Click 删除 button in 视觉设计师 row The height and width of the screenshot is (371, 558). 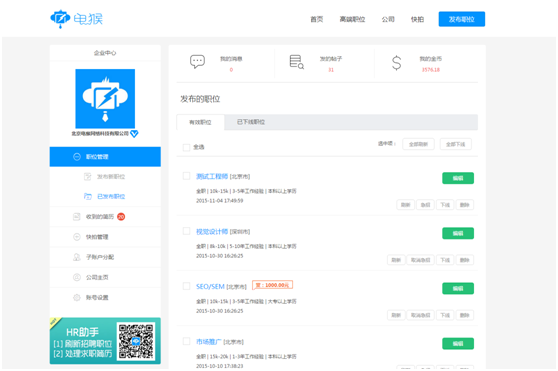click(465, 260)
